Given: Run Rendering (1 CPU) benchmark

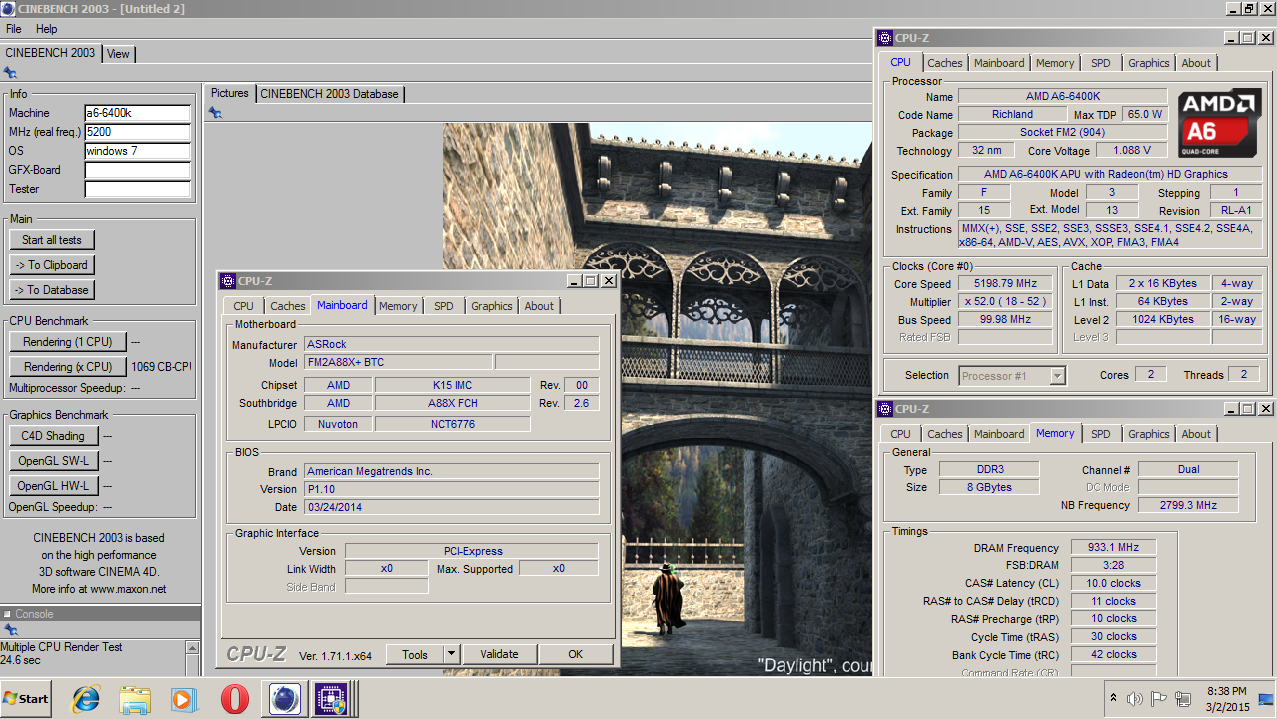Looking at the screenshot, I should (68, 342).
